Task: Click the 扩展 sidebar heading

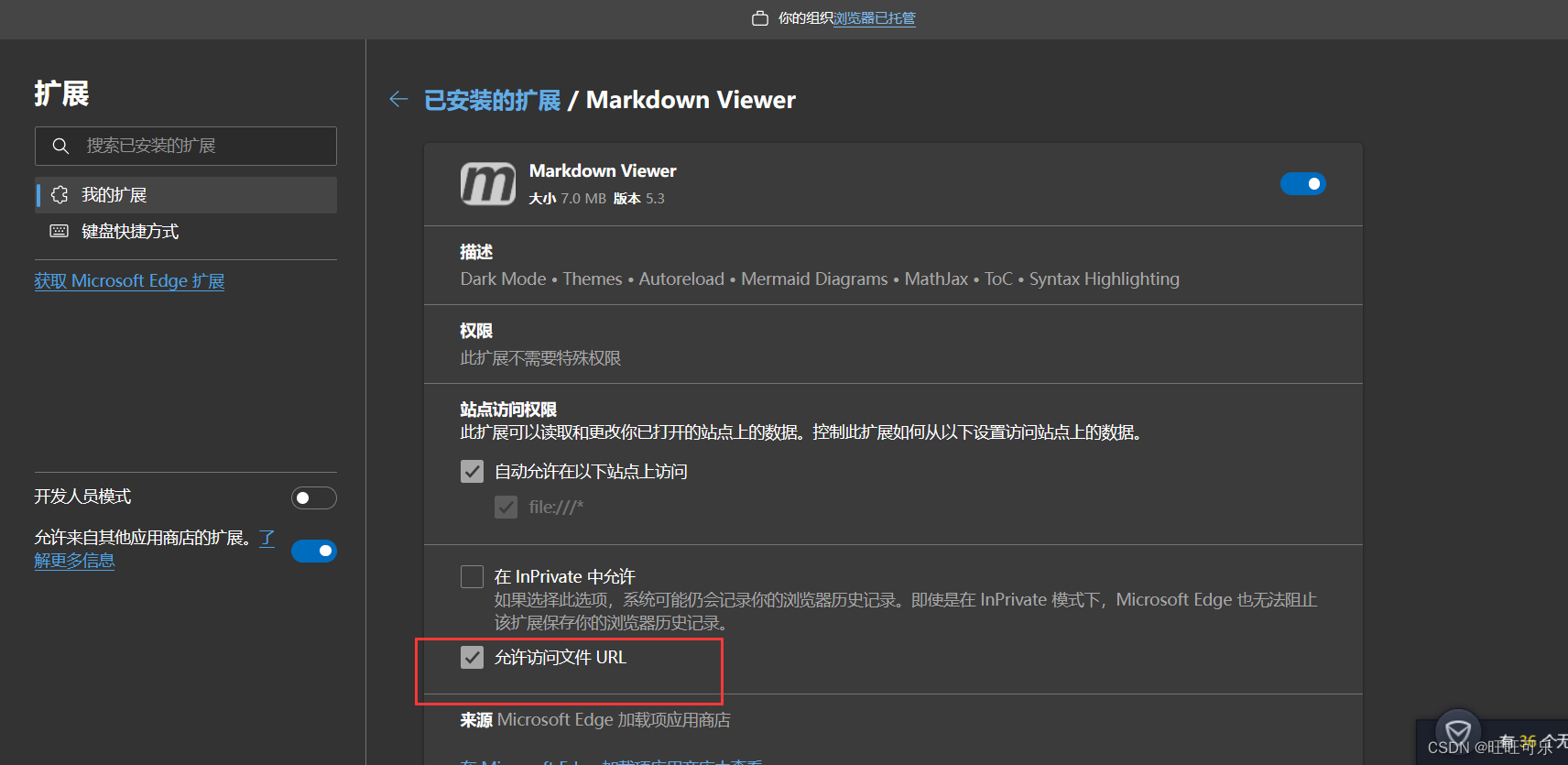Action: point(61,93)
